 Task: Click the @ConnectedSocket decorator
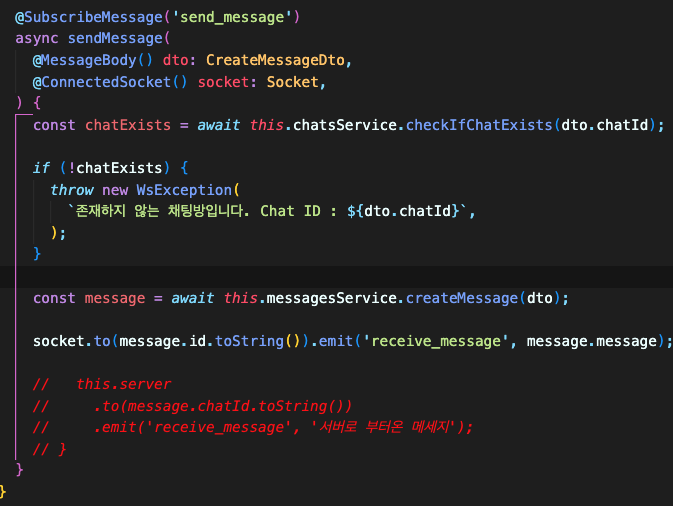[102, 82]
